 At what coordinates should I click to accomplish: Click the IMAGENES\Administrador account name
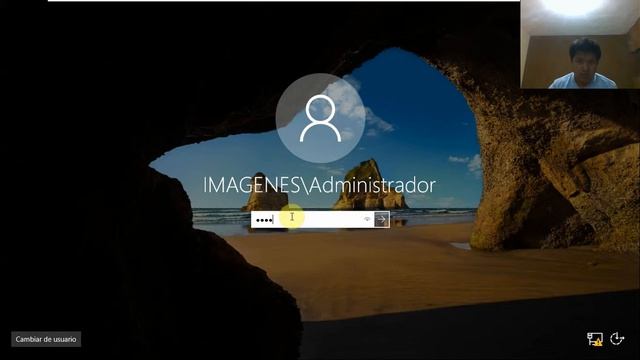(319, 186)
